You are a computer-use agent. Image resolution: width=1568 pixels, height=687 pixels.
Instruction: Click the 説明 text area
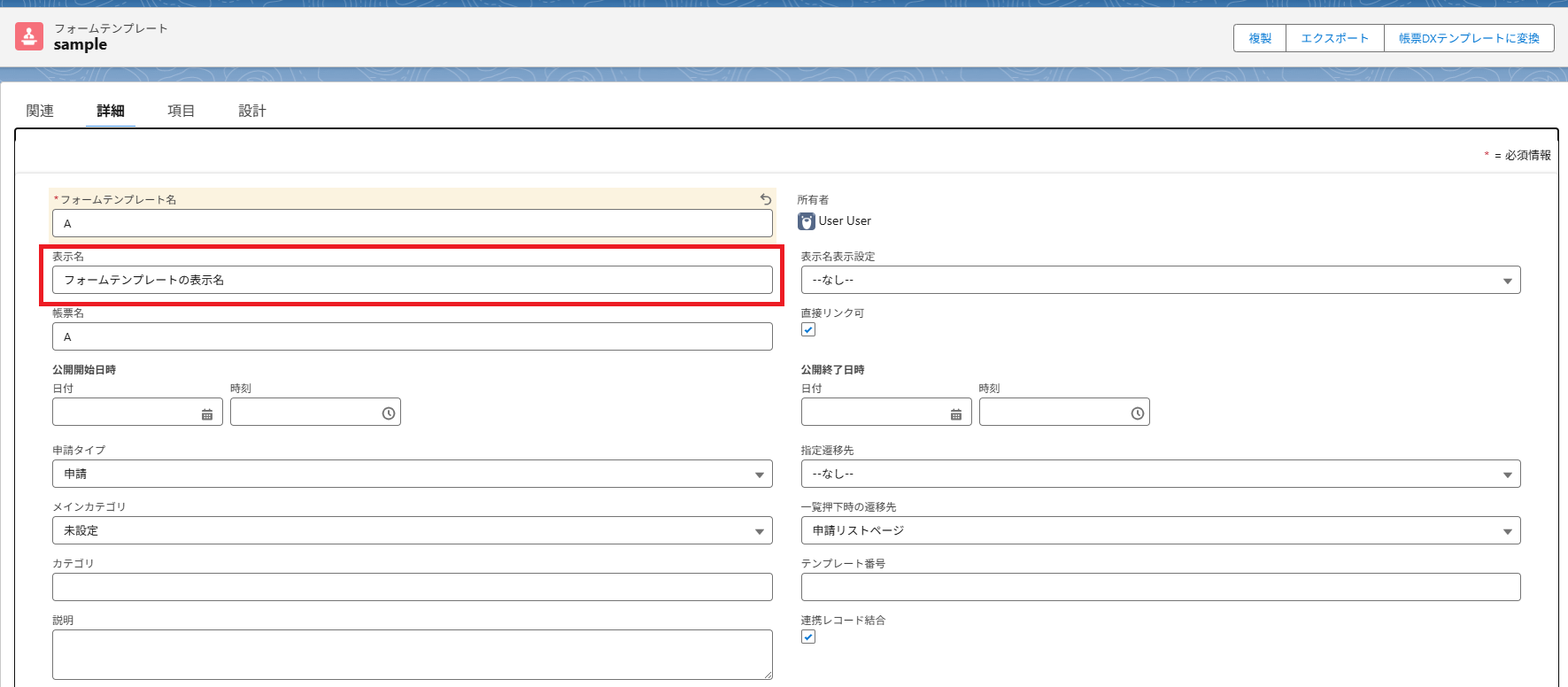click(412, 654)
